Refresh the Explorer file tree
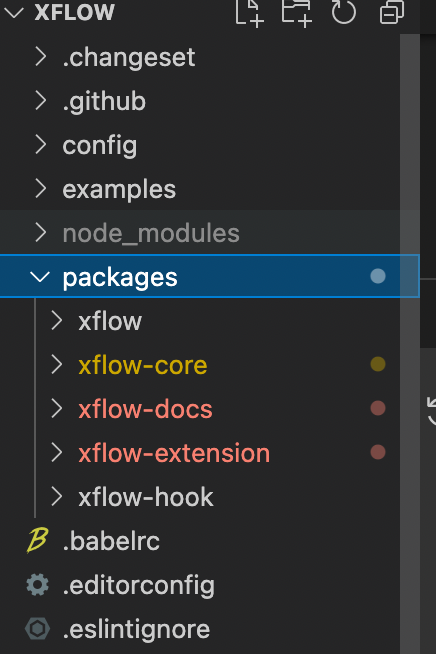 [x=344, y=12]
